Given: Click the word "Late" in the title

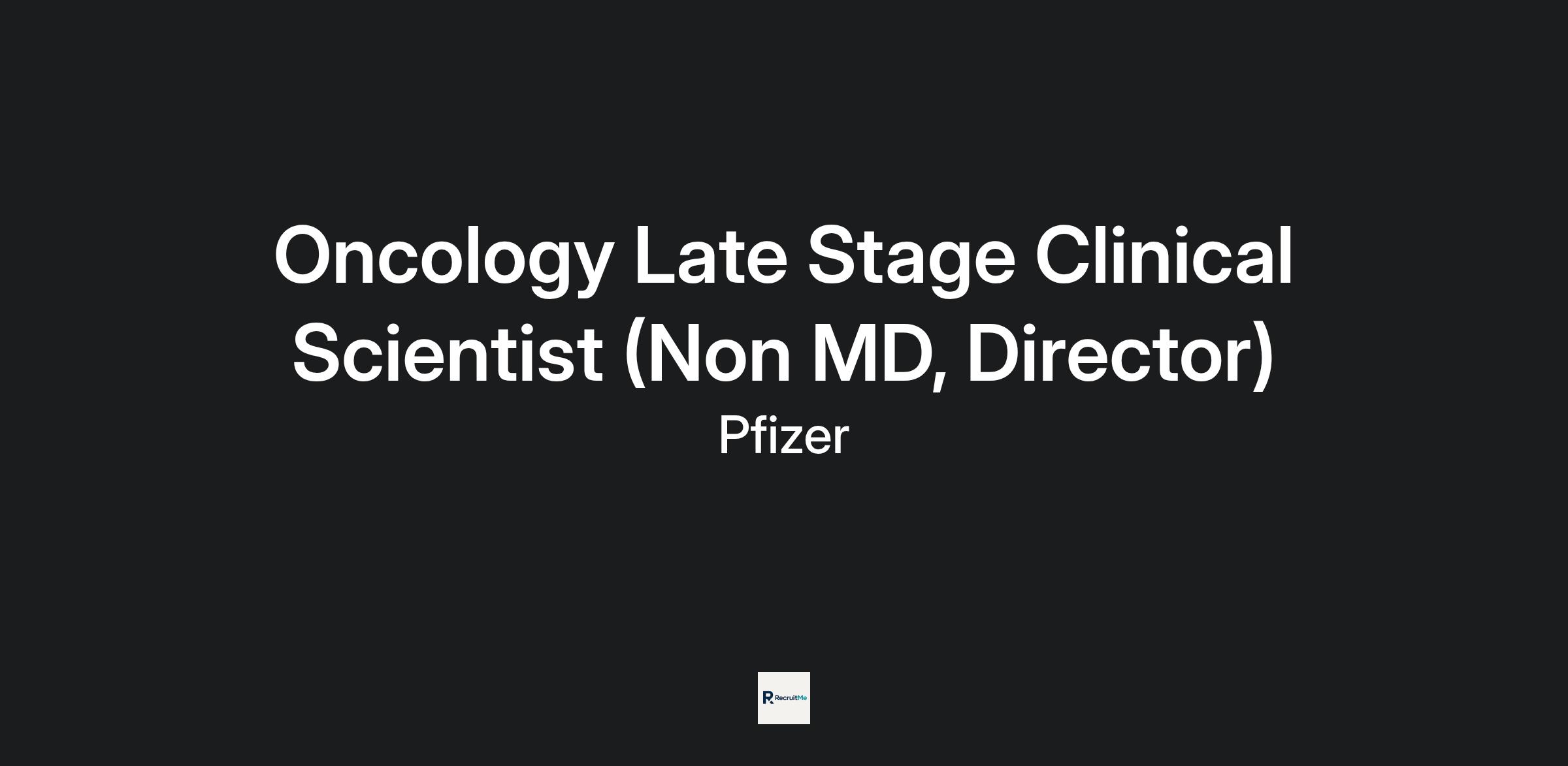Looking at the screenshot, I should tap(710, 256).
